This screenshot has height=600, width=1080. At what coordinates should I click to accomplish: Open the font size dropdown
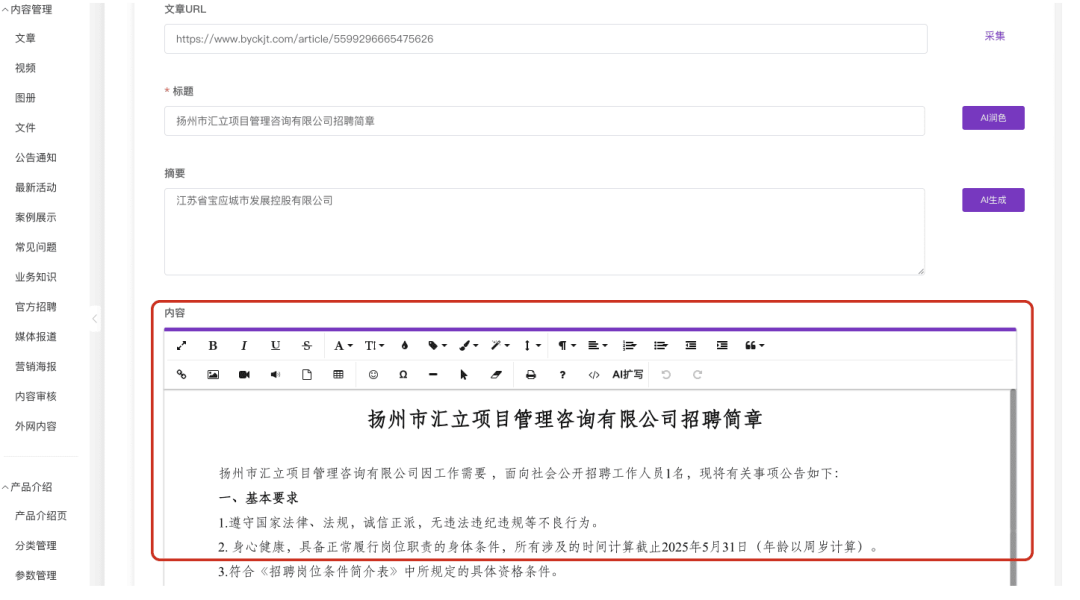(x=374, y=346)
